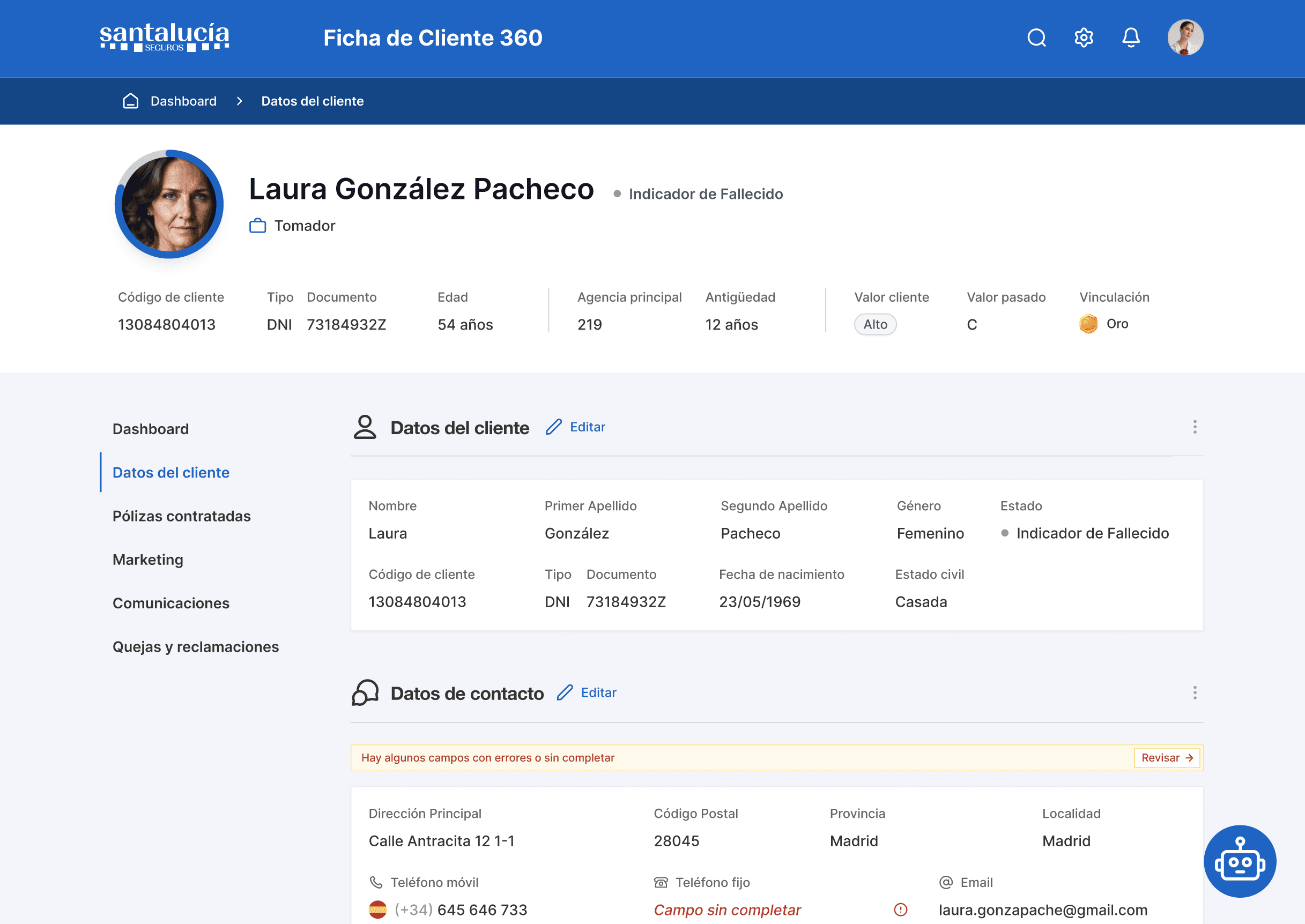Click pencil icon next to Datos del cliente
Image resolution: width=1305 pixels, height=924 pixels.
click(554, 427)
